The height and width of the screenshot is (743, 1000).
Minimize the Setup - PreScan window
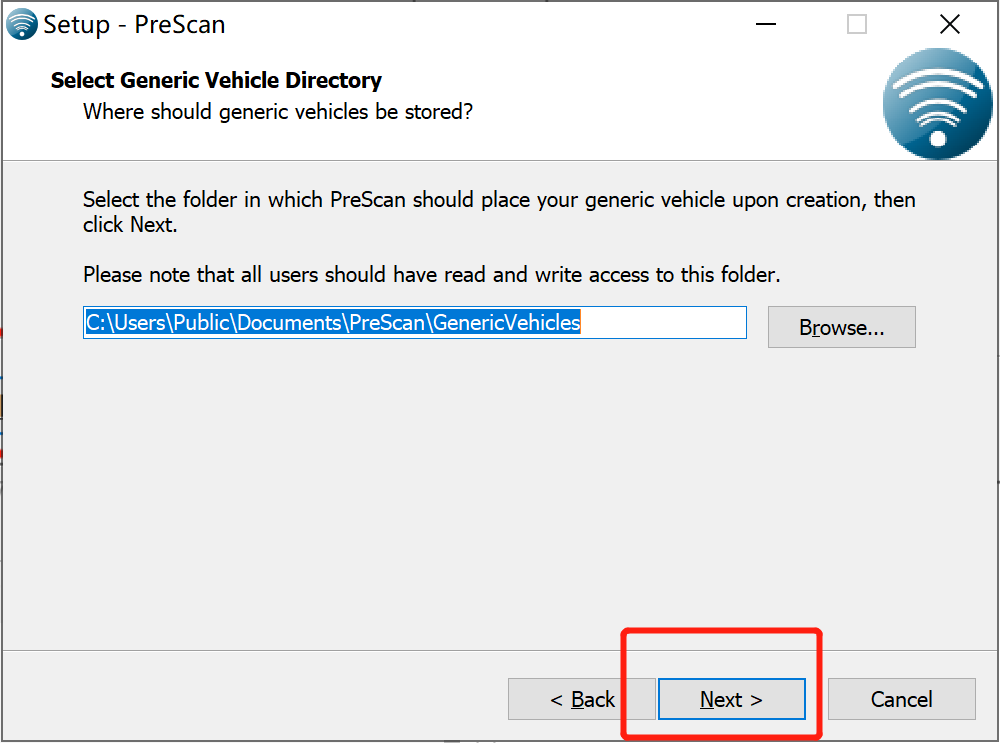(765, 24)
